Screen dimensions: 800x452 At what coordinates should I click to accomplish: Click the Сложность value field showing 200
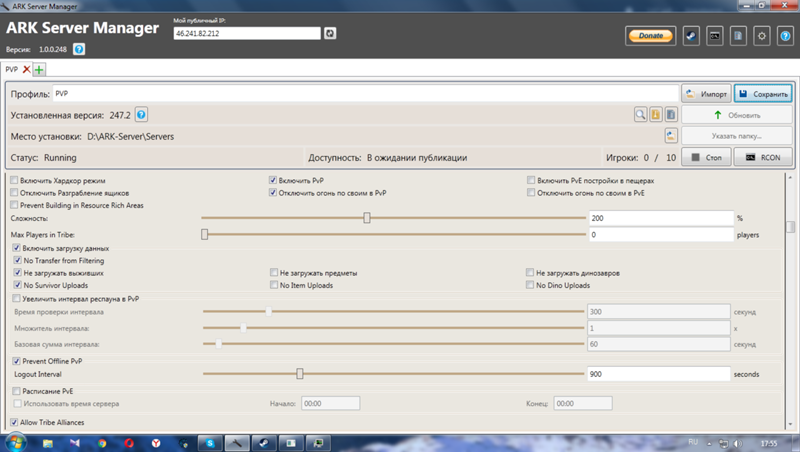click(661, 218)
